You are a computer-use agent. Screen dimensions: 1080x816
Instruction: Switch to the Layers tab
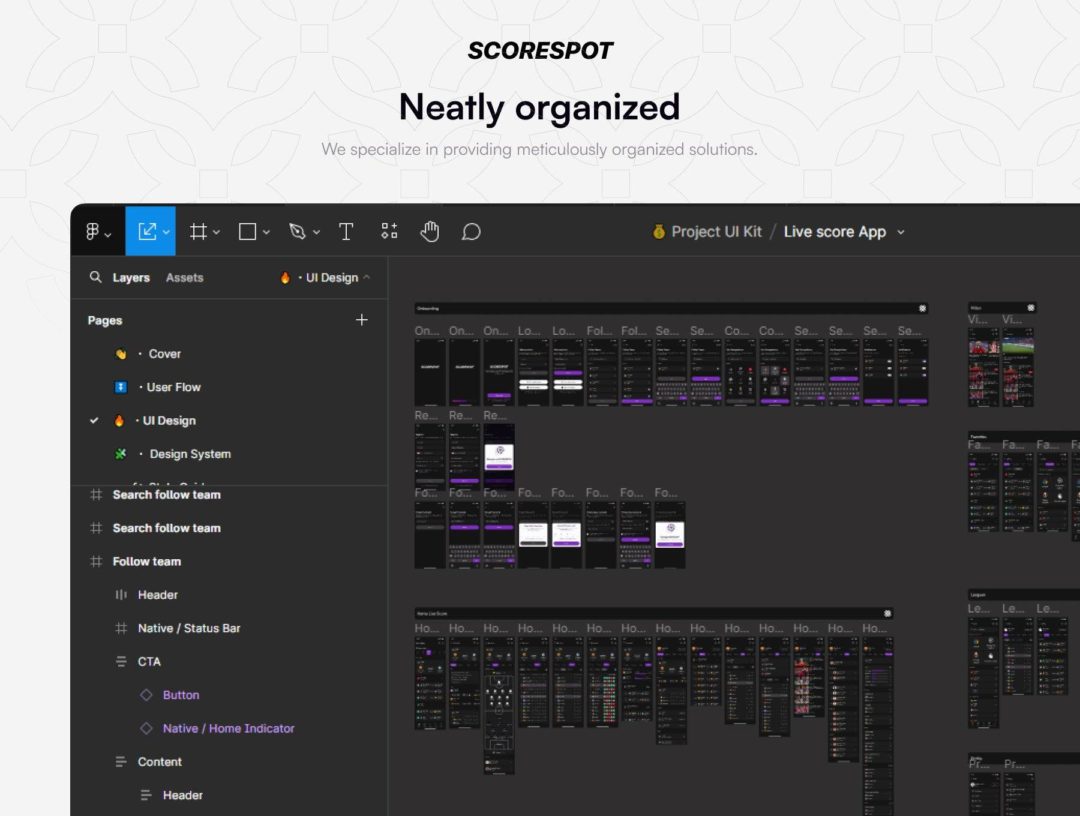[131, 278]
